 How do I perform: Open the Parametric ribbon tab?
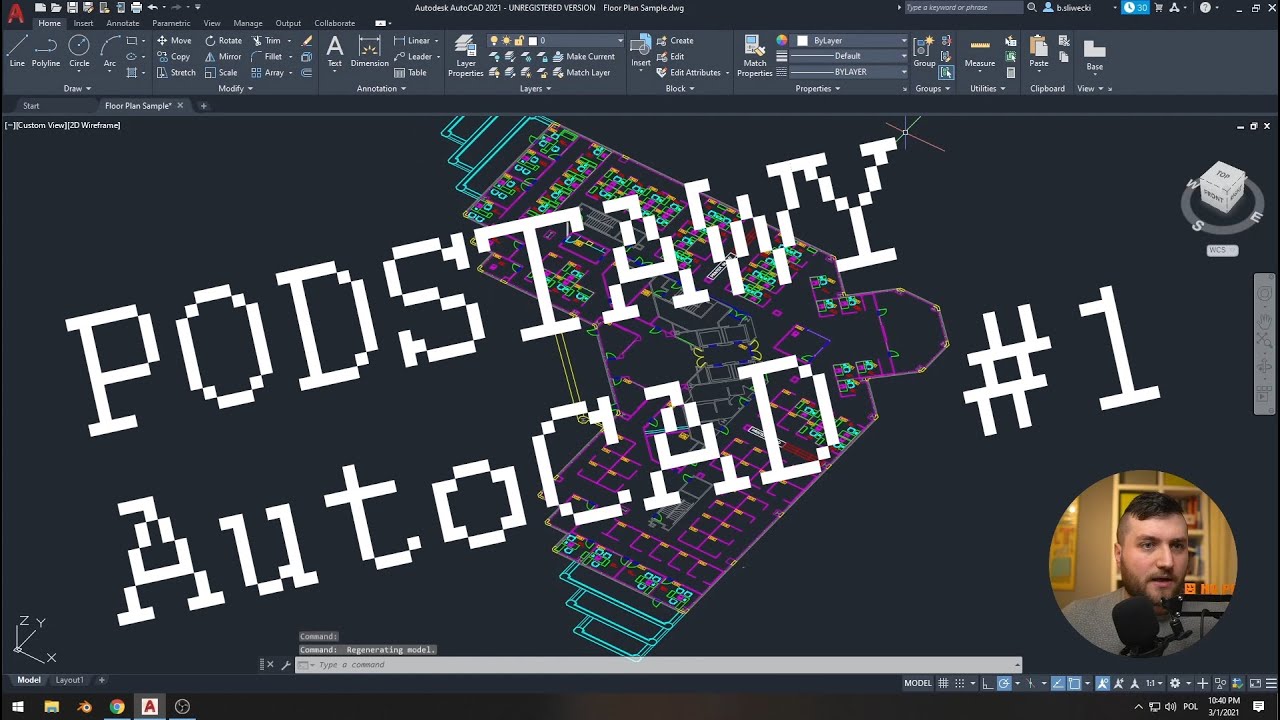[171, 23]
